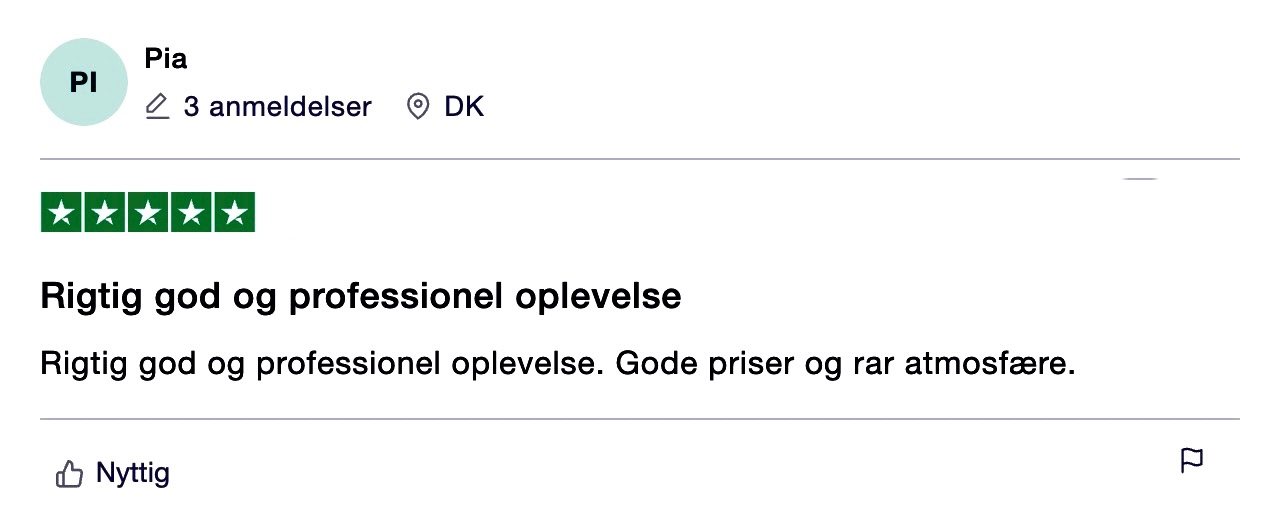This screenshot has height=520, width=1274.
Task: Report the review with flag icon
Action: click(1191, 461)
